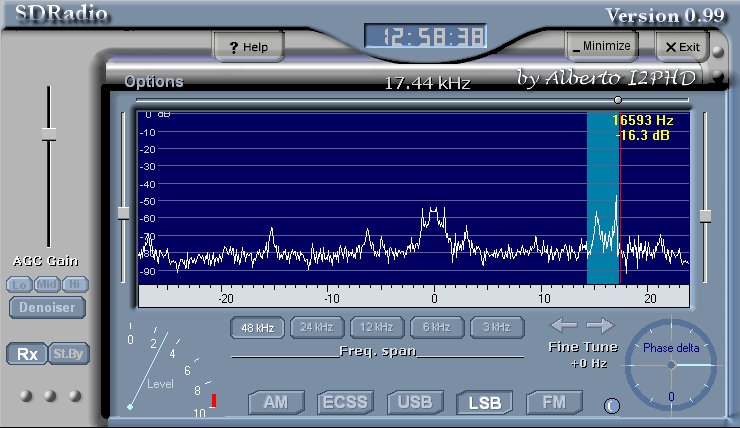The width and height of the screenshot is (740, 428).
Task: Click the Phase delta dial
Action: tap(670, 365)
